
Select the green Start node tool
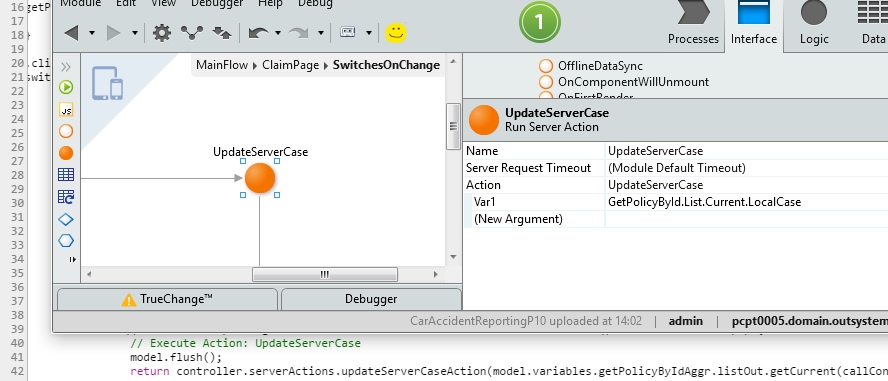pos(66,87)
